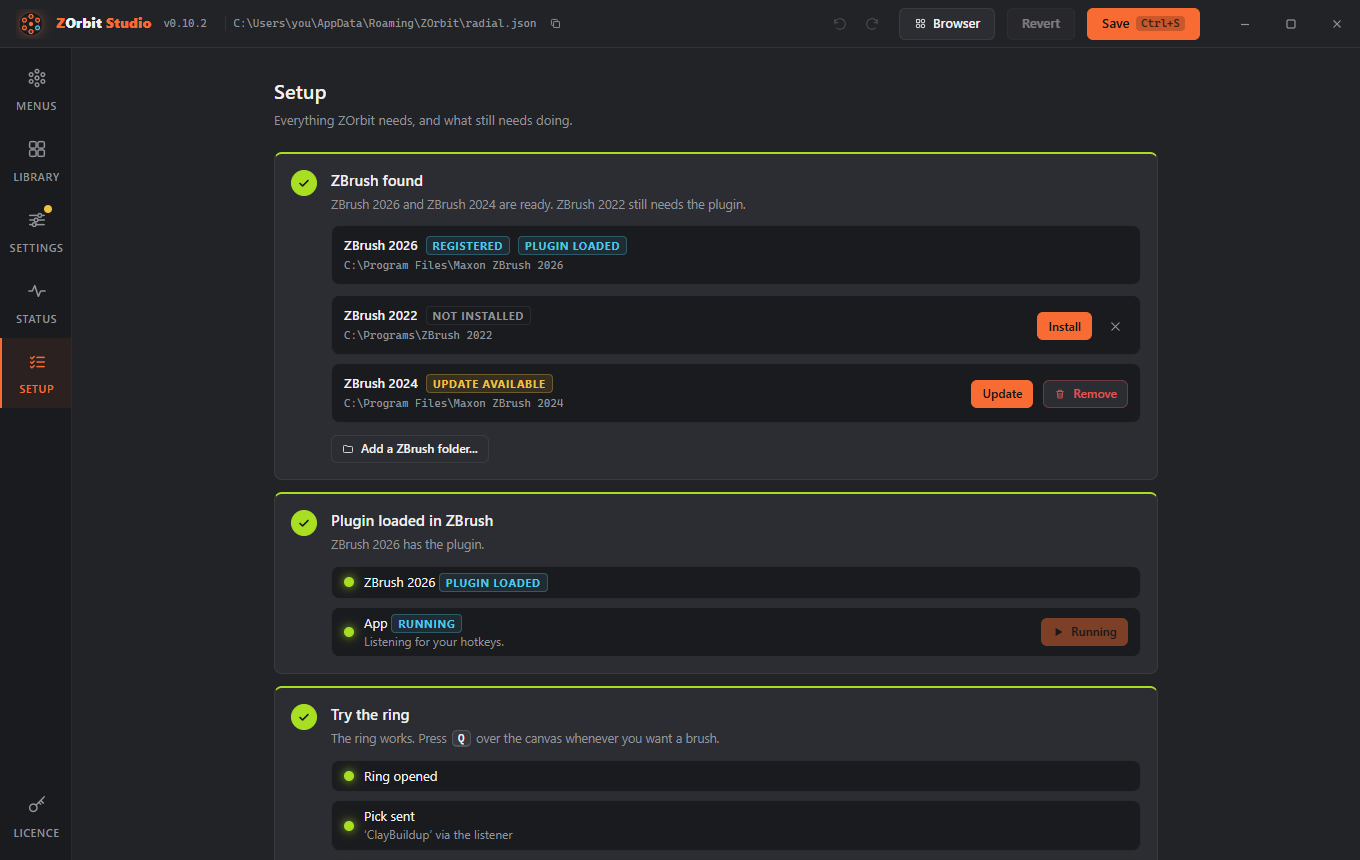Open the Browser button

tap(947, 24)
